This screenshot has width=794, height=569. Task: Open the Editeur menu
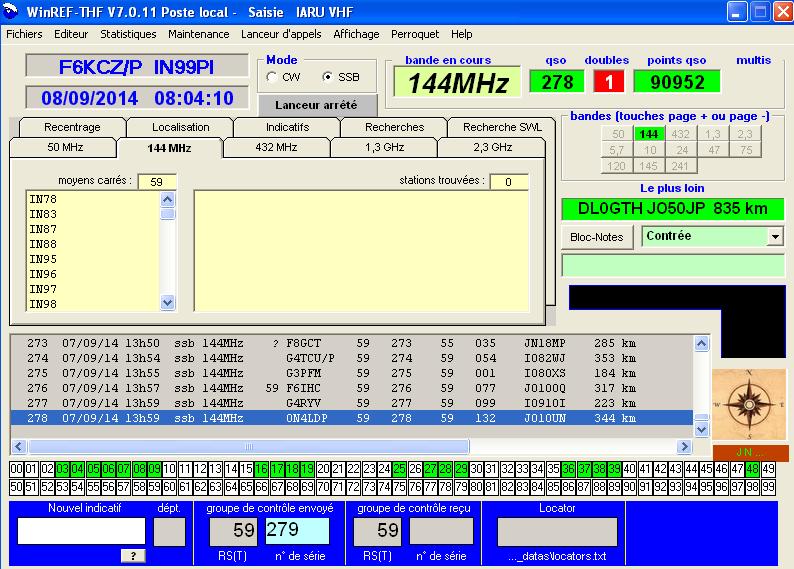(x=71, y=34)
